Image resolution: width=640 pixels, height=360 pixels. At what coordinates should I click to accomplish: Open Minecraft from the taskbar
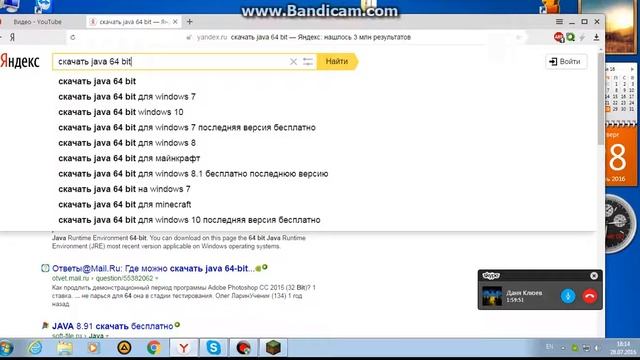(273, 348)
